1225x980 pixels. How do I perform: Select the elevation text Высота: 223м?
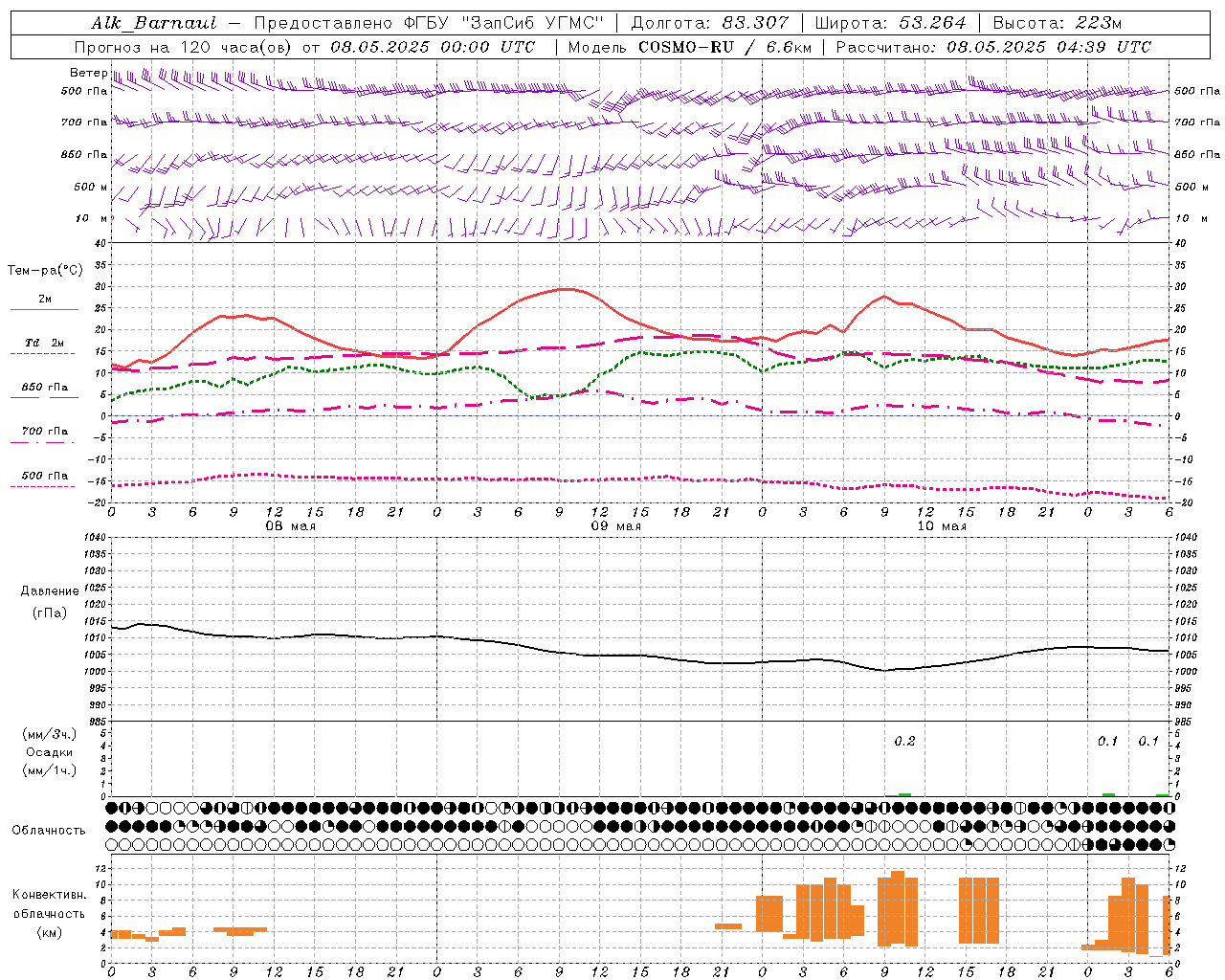pyautogui.click(x=1058, y=23)
